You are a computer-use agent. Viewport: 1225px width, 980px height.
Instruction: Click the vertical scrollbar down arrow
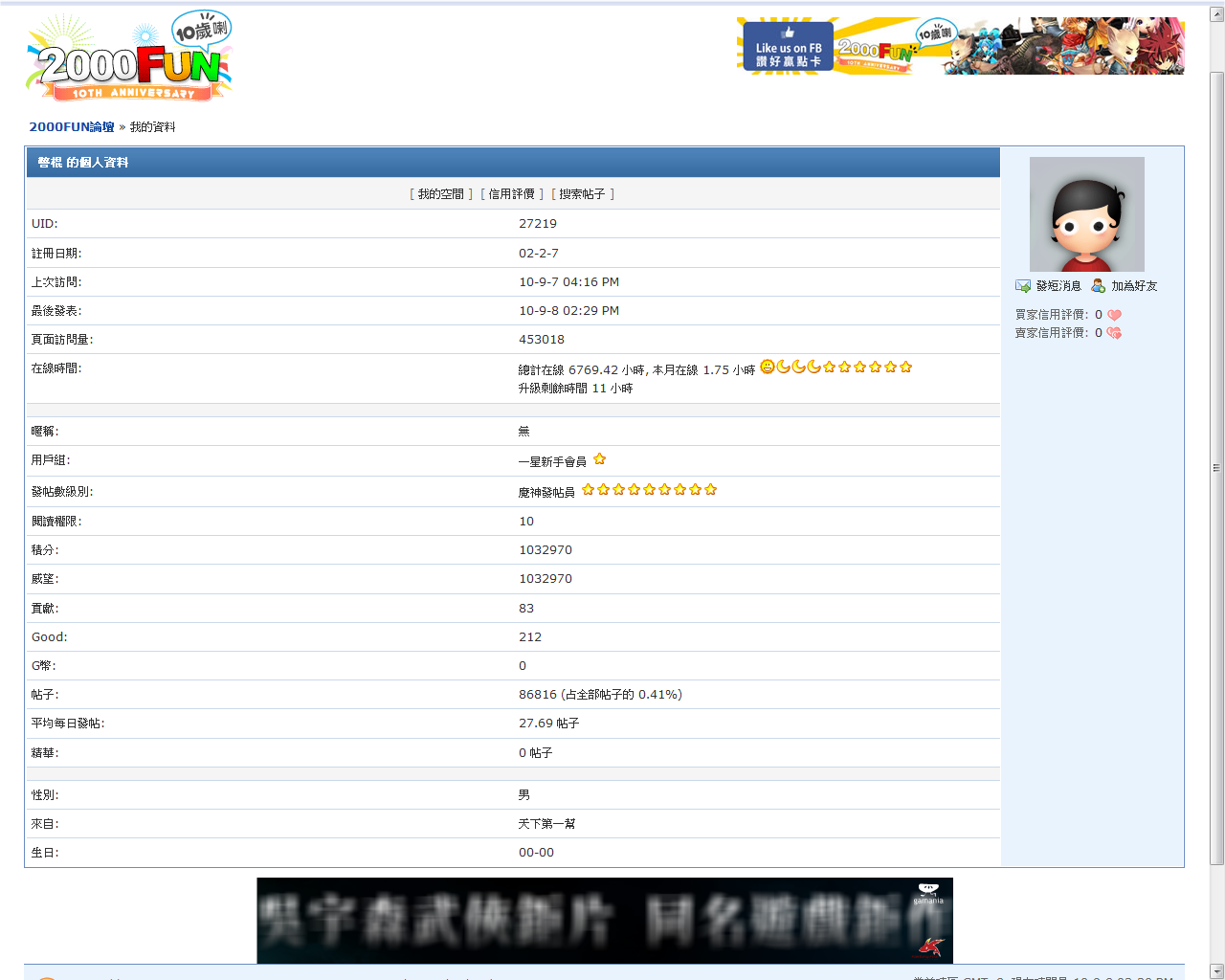[1216, 971]
